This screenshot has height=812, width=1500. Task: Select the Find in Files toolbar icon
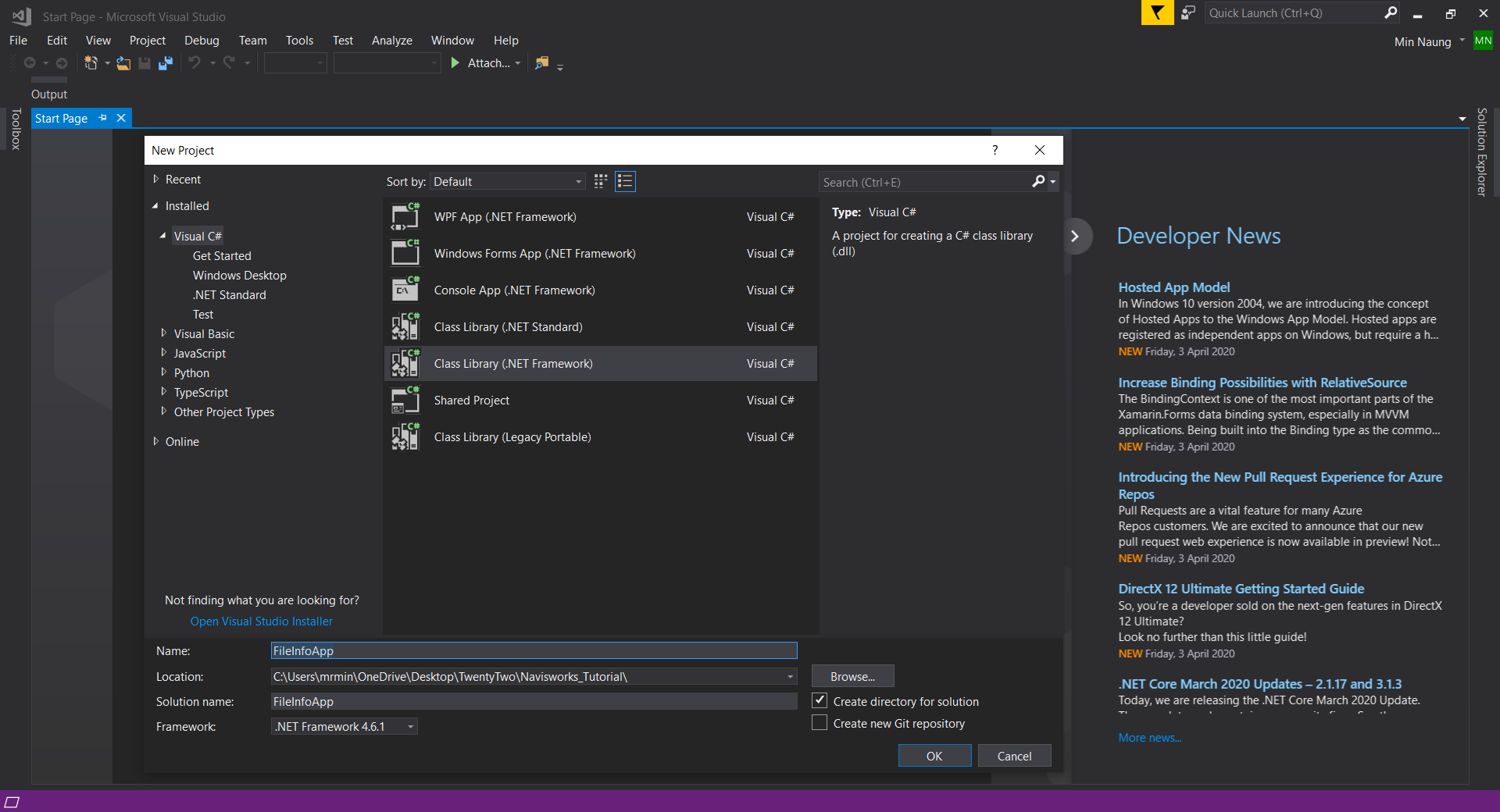[x=541, y=62]
